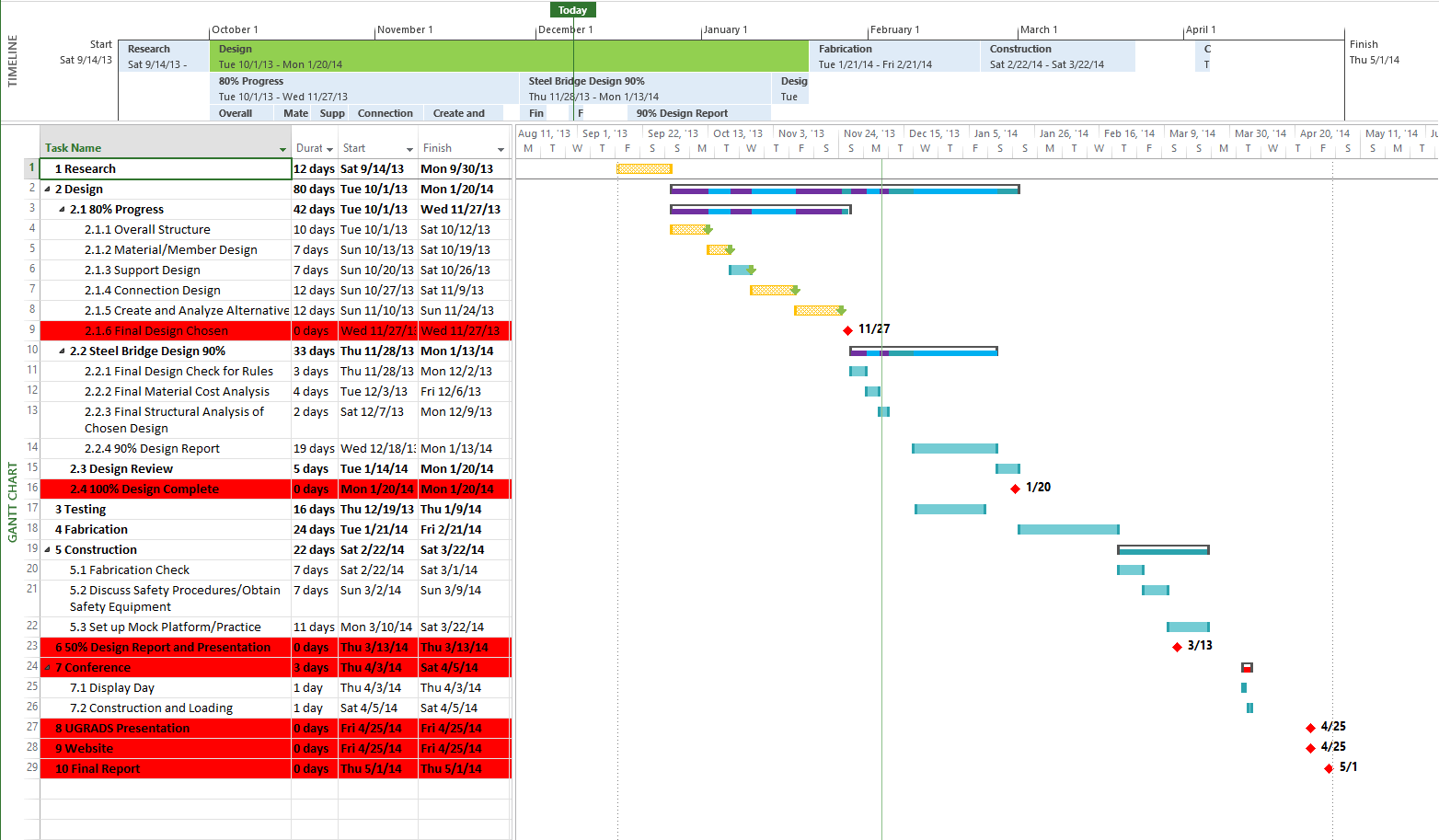Select the Fabrication Gantt bar in chart
The height and width of the screenshot is (840, 1439).
click(x=1068, y=529)
